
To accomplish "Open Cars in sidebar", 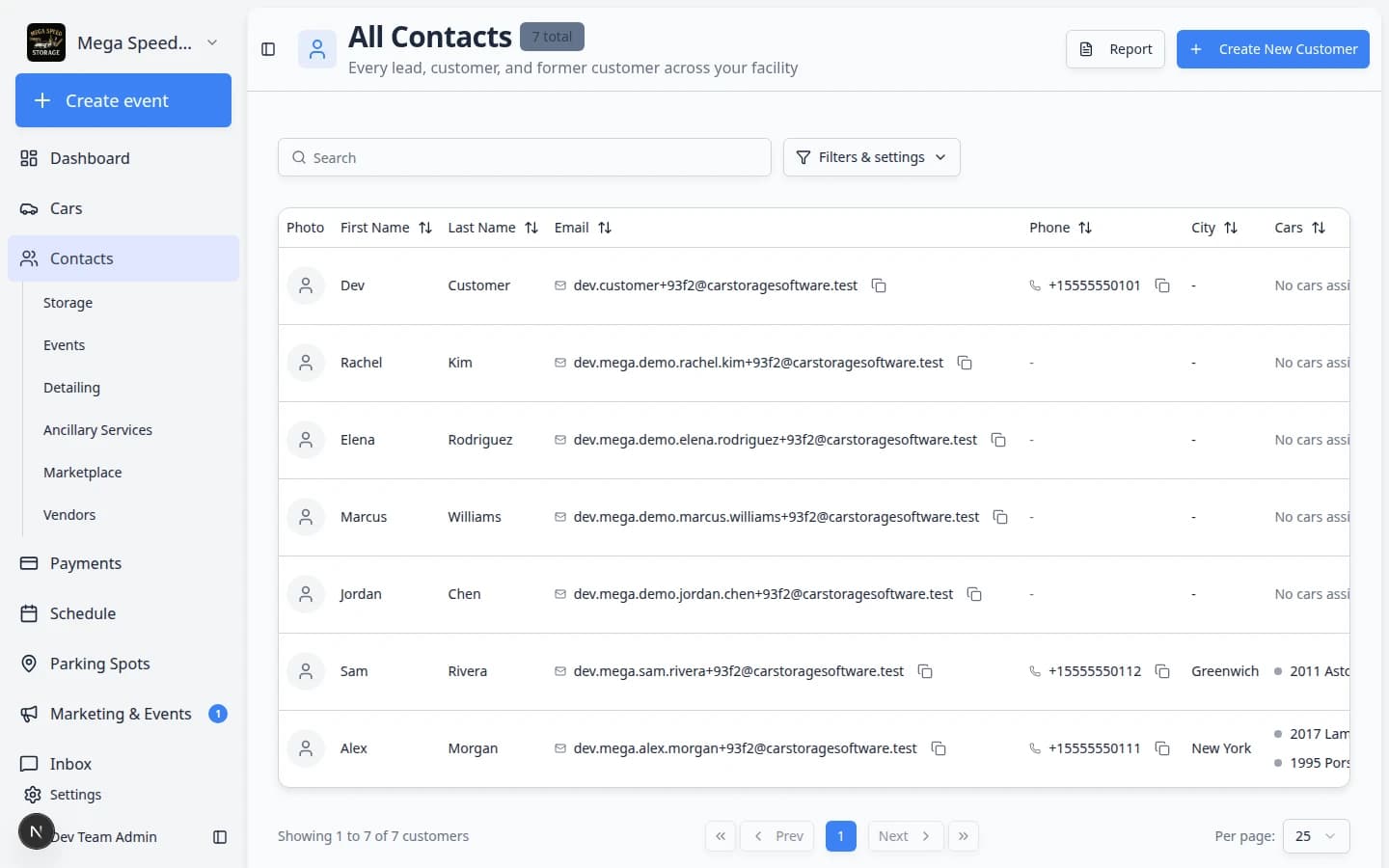I will (x=123, y=208).
